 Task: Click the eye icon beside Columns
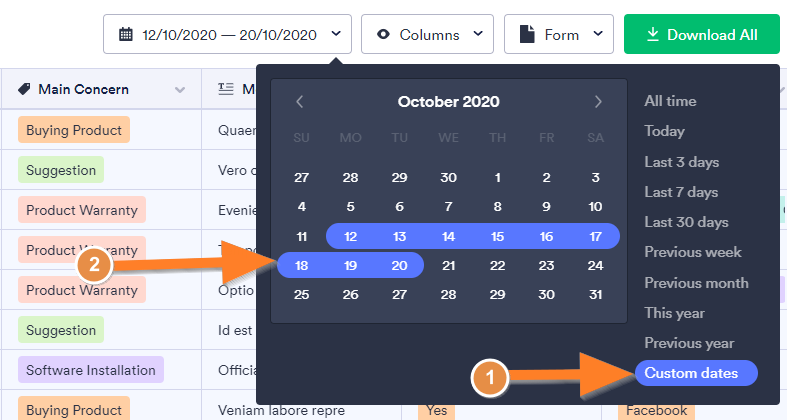click(x=383, y=34)
